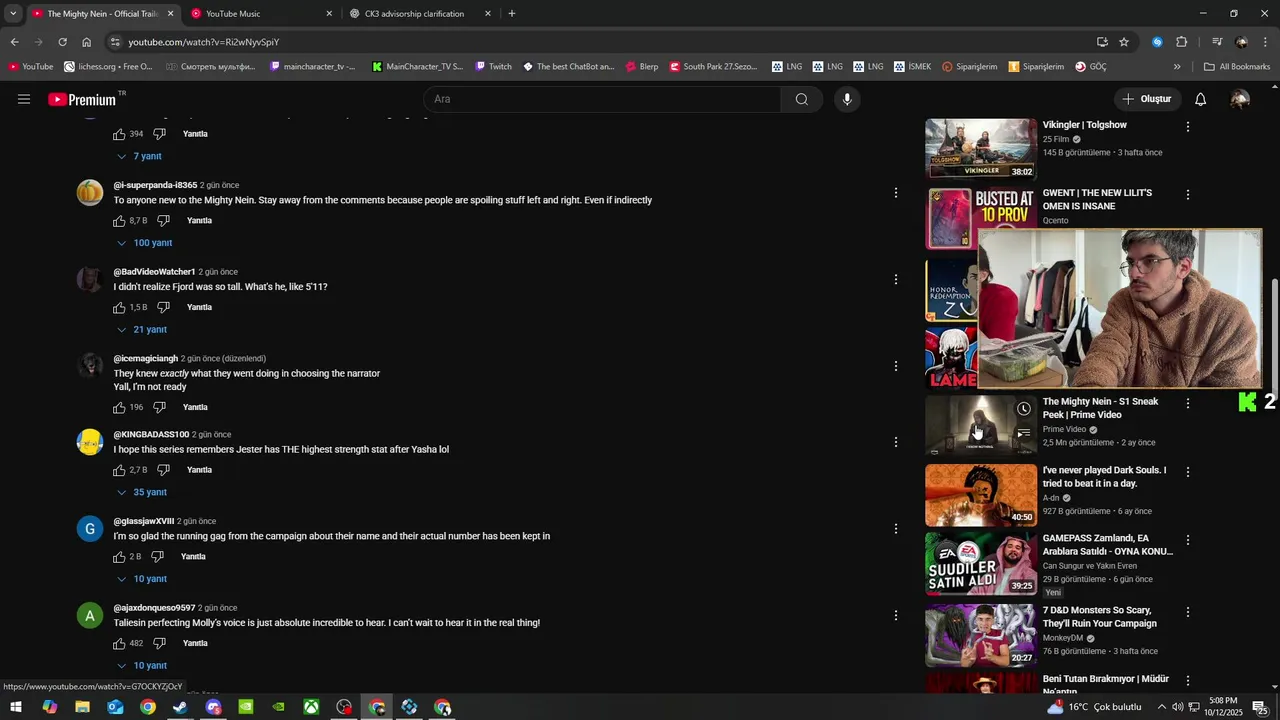
Task: Activate voice search microphone
Action: [x=847, y=99]
